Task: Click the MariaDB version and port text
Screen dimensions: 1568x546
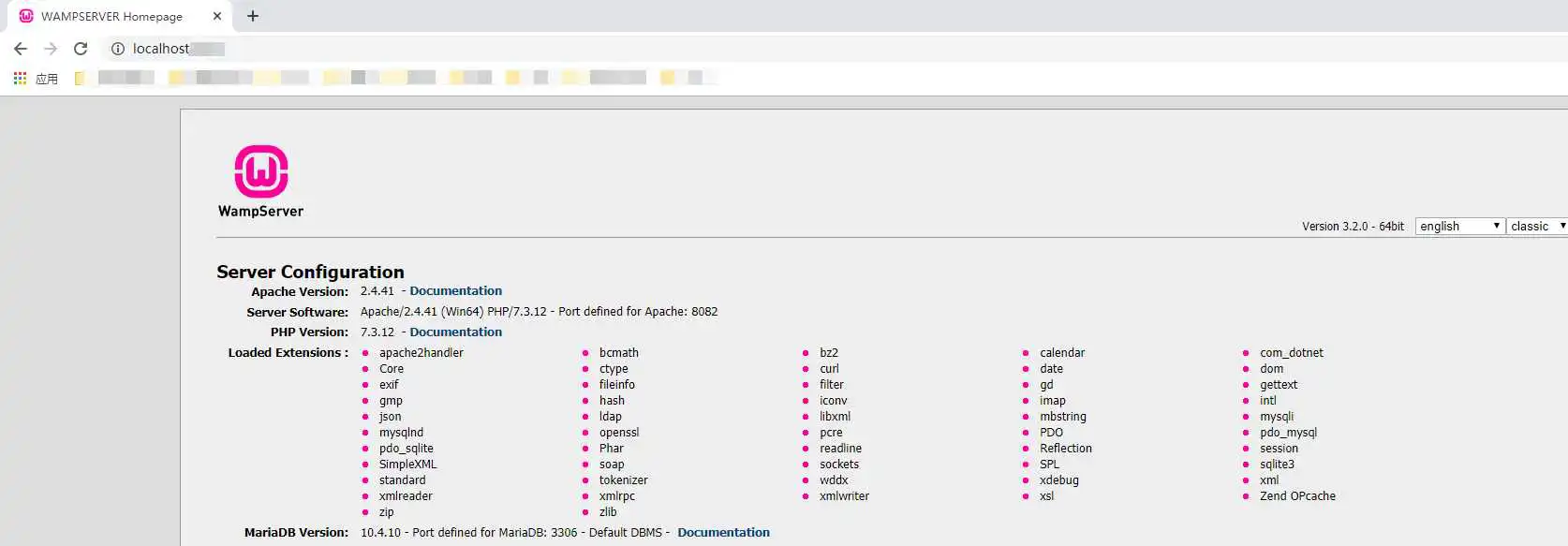Action: click(x=515, y=533)
